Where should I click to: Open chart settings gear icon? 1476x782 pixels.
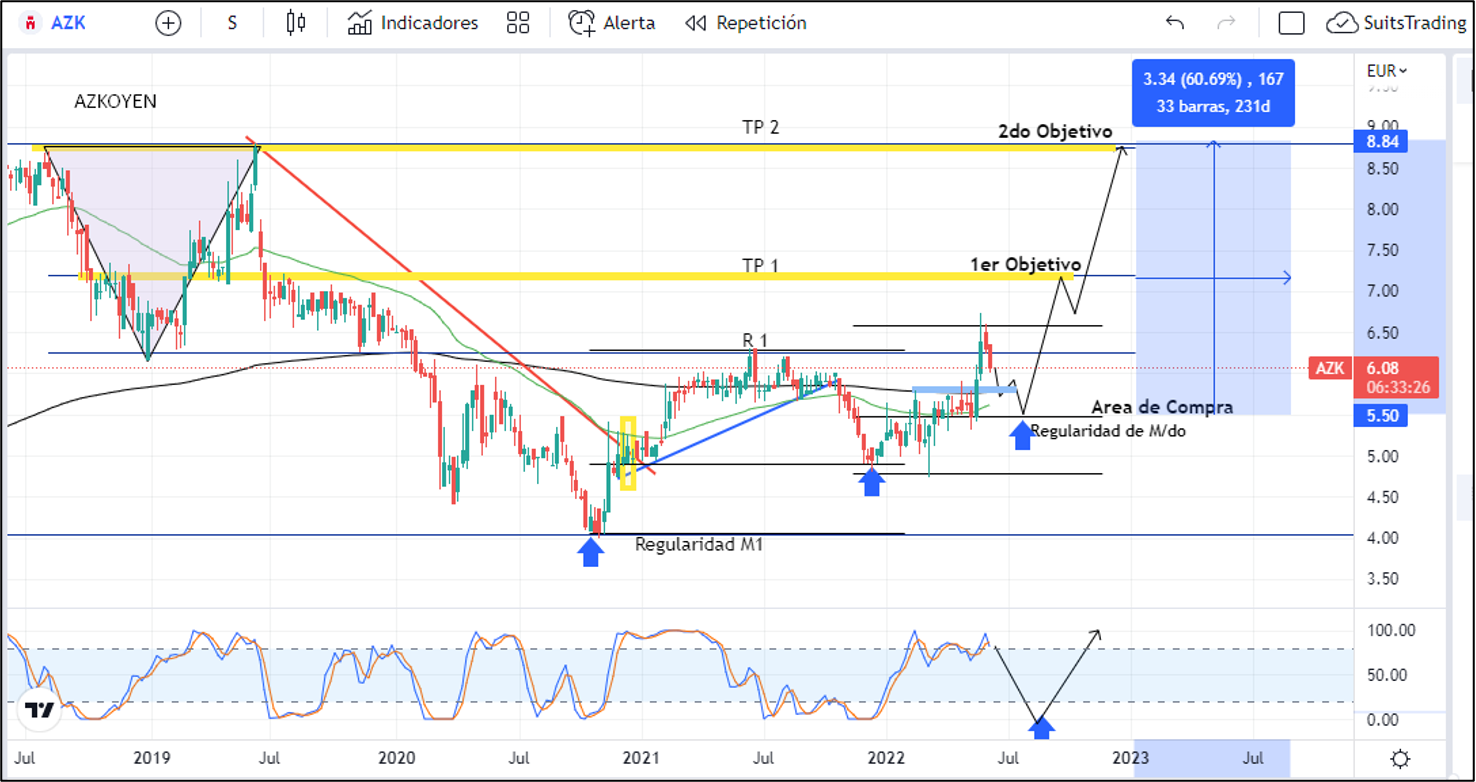[1401, 758]
